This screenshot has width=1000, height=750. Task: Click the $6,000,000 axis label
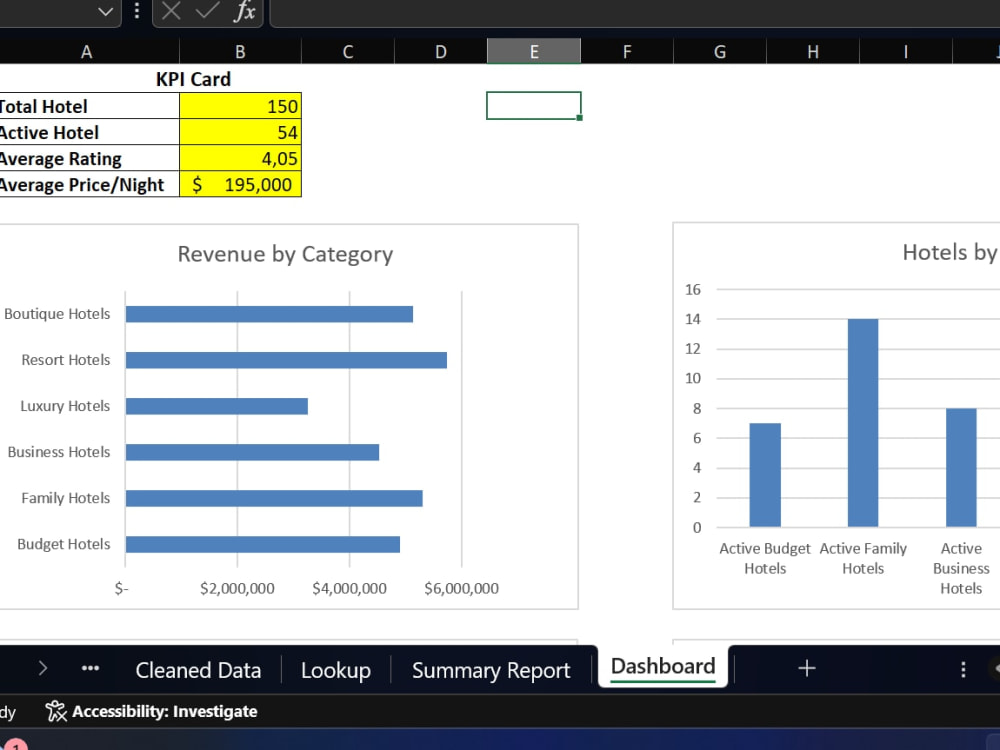pos(462,588)
